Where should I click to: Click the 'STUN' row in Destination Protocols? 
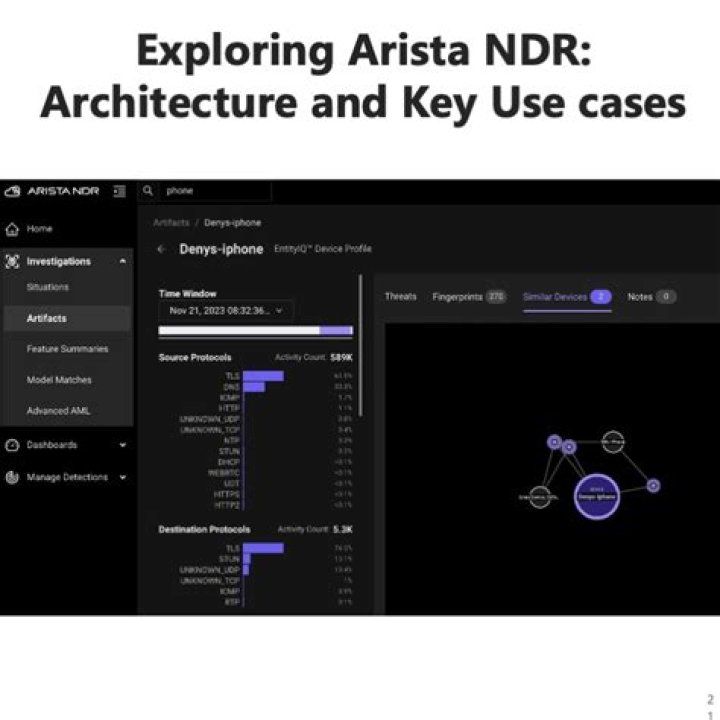(285, 559)
